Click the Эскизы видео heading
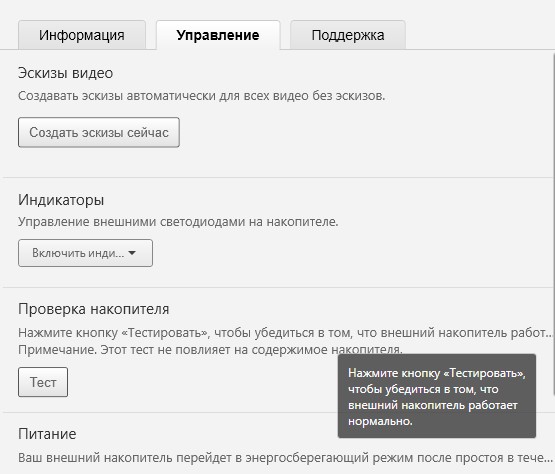Image resolution: width=555 pixels, height=474 pixels. [65, 73]
